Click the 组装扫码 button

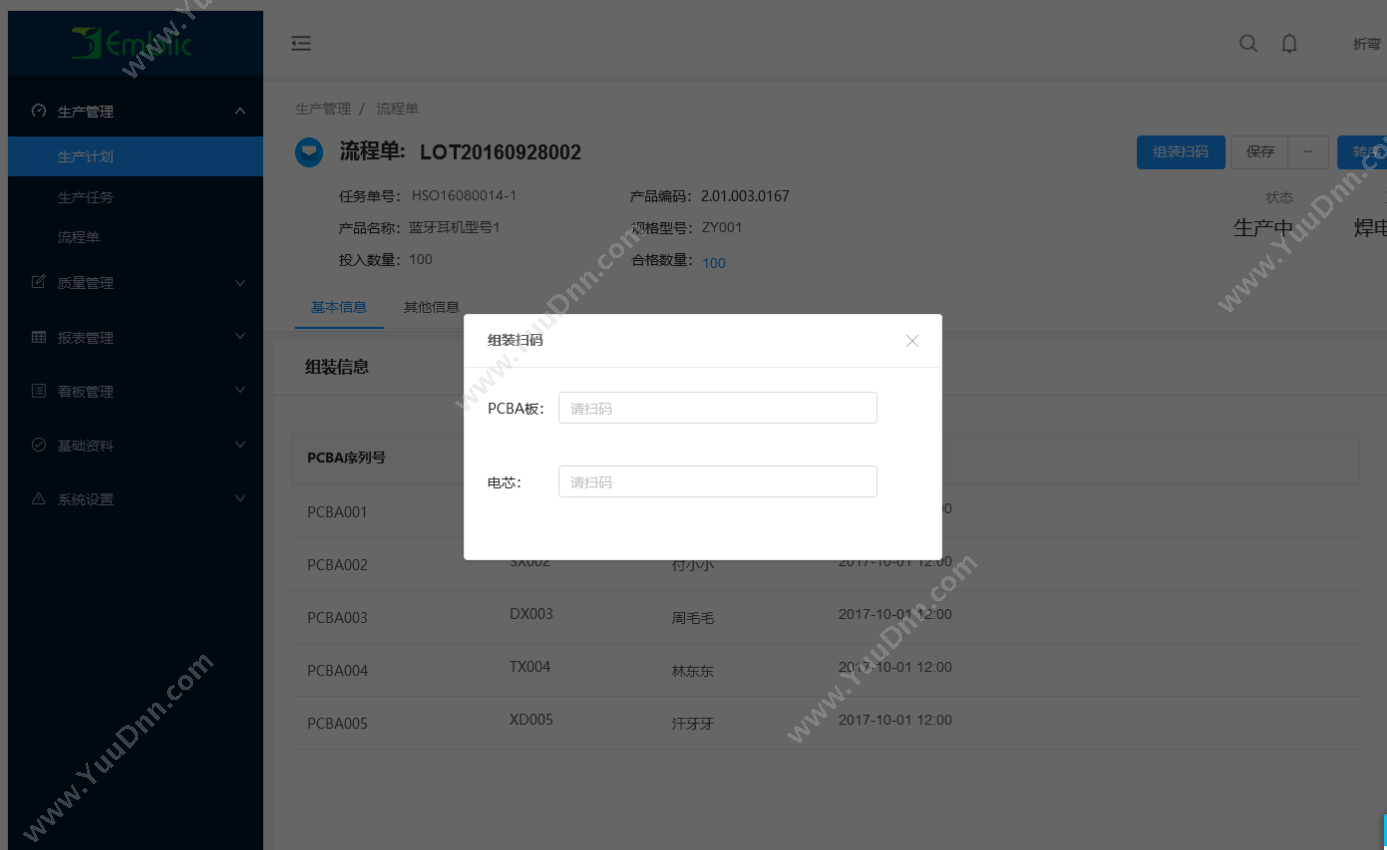(1181, 152)
